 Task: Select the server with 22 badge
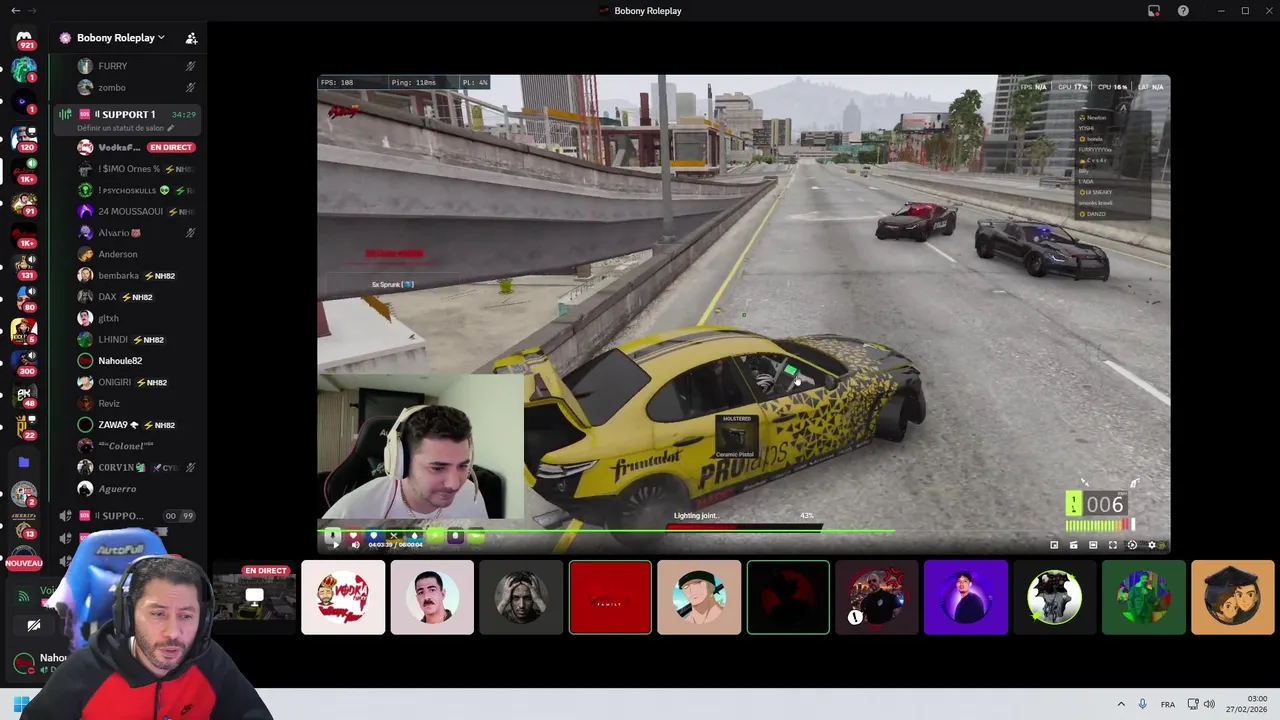coord(24,425)
